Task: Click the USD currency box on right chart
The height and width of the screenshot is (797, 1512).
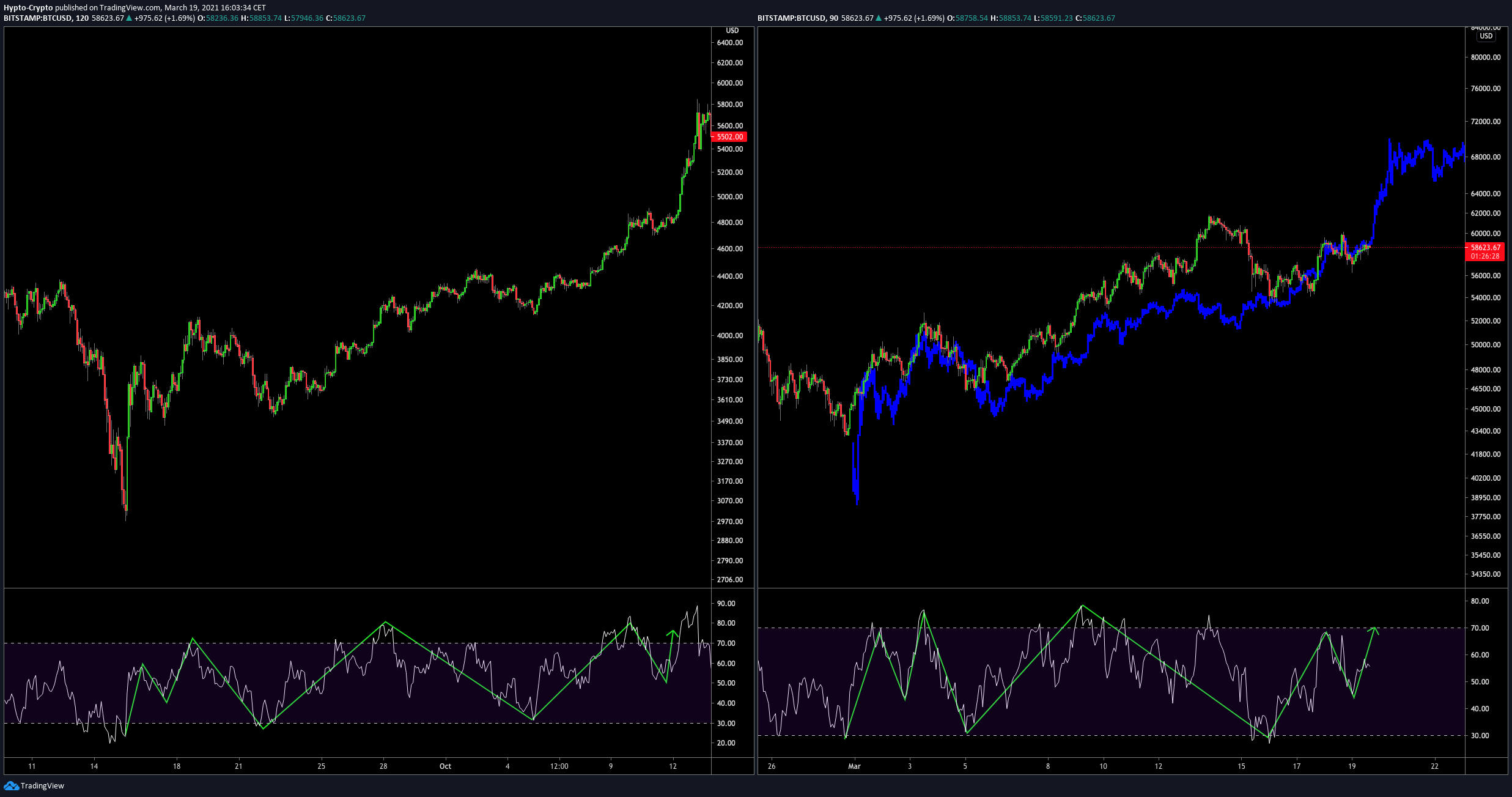Action: click(1486, 36)
